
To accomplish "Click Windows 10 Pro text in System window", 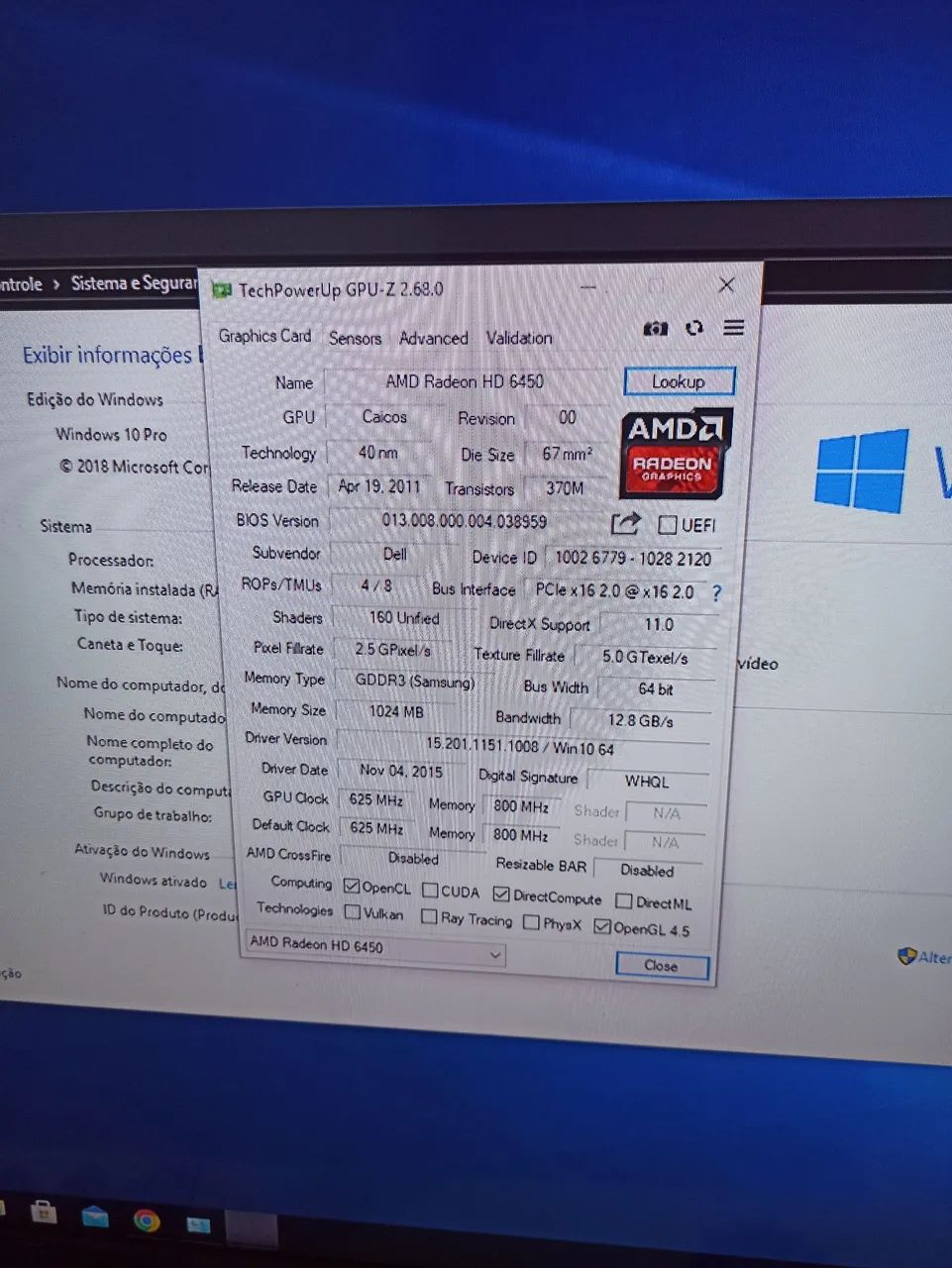I will [x=111, y=434].
